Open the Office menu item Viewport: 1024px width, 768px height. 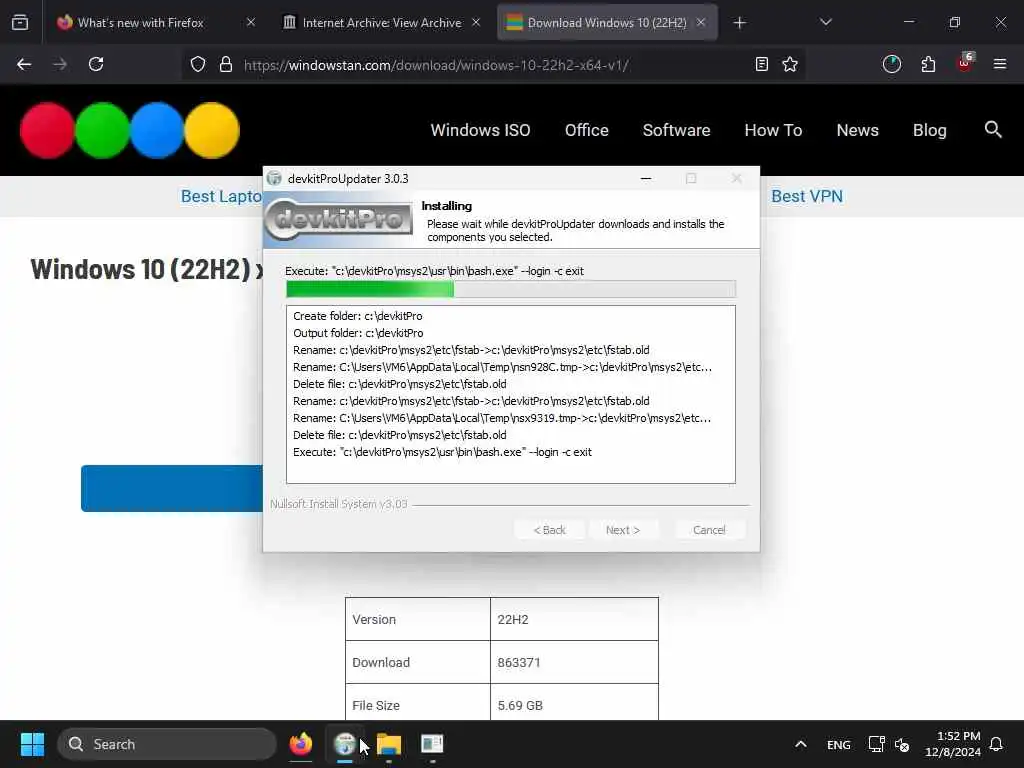pyautogui.click(x=586, y=130)
